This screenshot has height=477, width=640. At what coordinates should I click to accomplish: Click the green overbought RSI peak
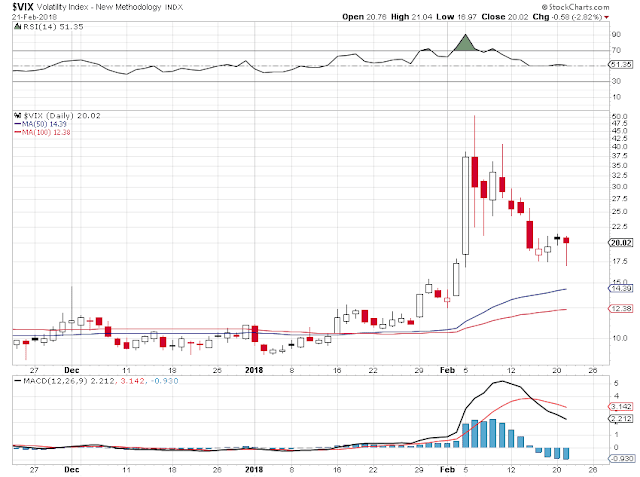465,43
